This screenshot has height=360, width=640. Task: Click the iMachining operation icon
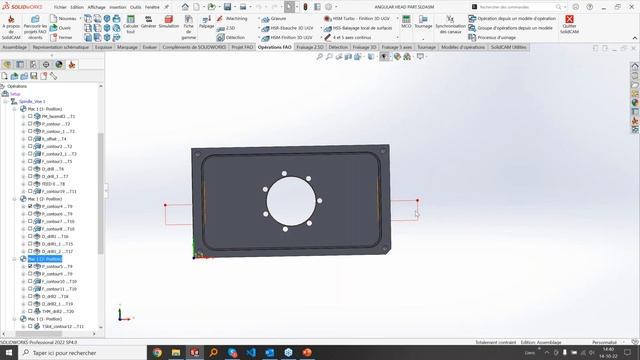click(220, 19)
